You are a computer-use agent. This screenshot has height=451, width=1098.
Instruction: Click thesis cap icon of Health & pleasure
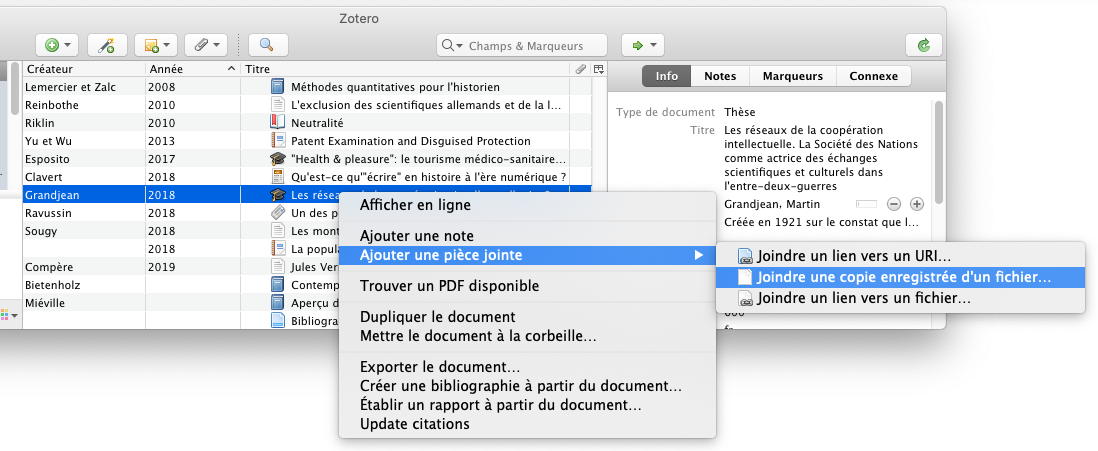coord(278,159)
